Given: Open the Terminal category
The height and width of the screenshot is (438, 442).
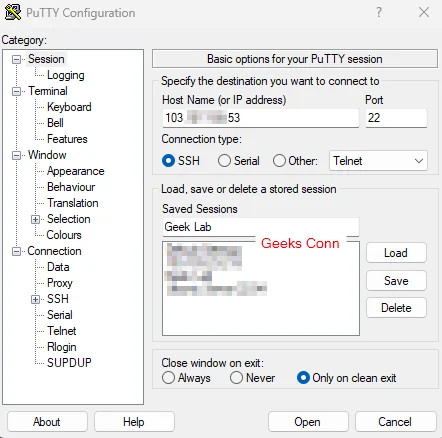Looking at the screenshot, I should (48, 91).
